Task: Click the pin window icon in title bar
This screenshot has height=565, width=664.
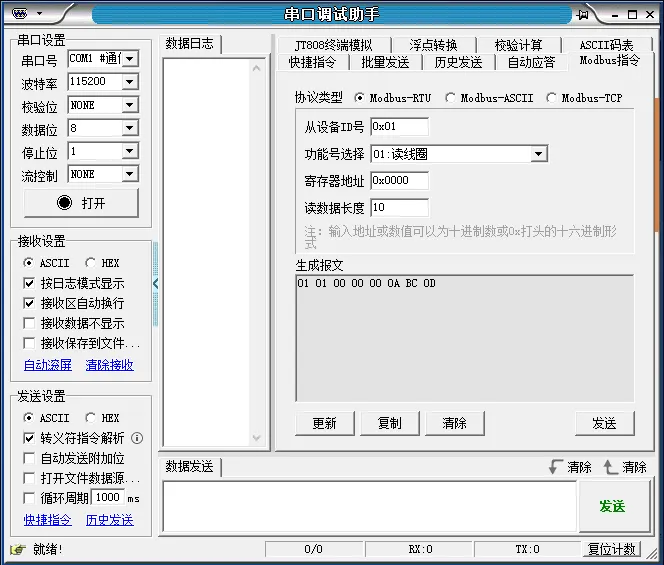Action: point(583,14)
